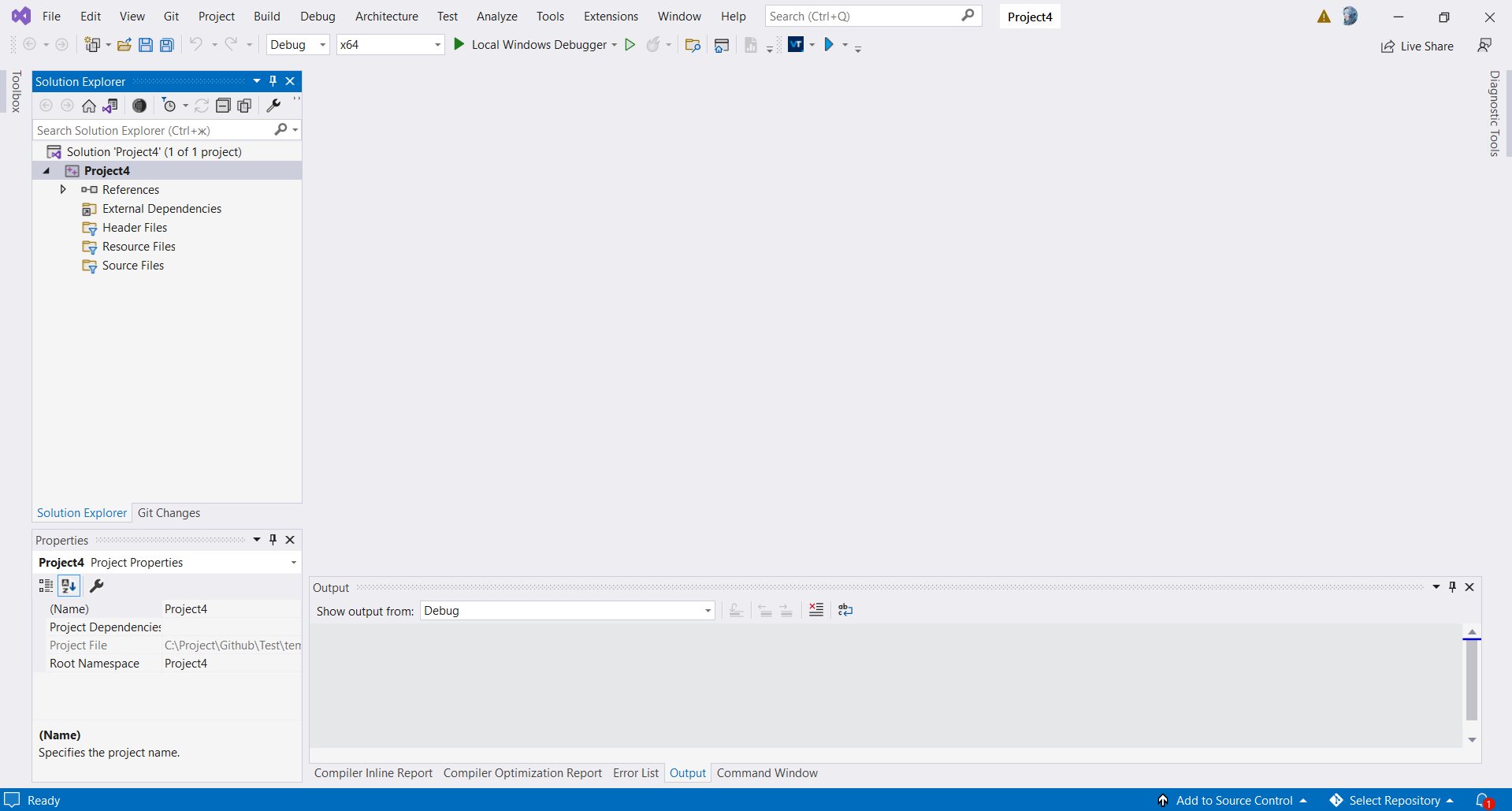Screen dimensions: 1512x811
Task: Open the x64 platform dropdown
Action: [437, 44]
